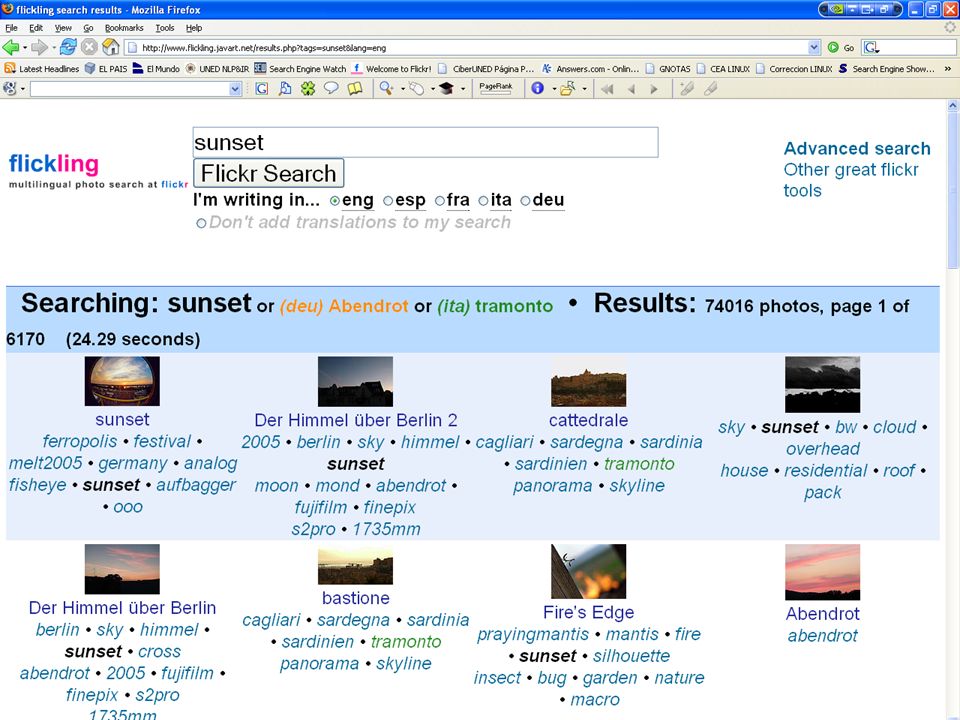This screenshot has width=960, height=720.
Task: Select the fra language radio button
Action: 440,201
